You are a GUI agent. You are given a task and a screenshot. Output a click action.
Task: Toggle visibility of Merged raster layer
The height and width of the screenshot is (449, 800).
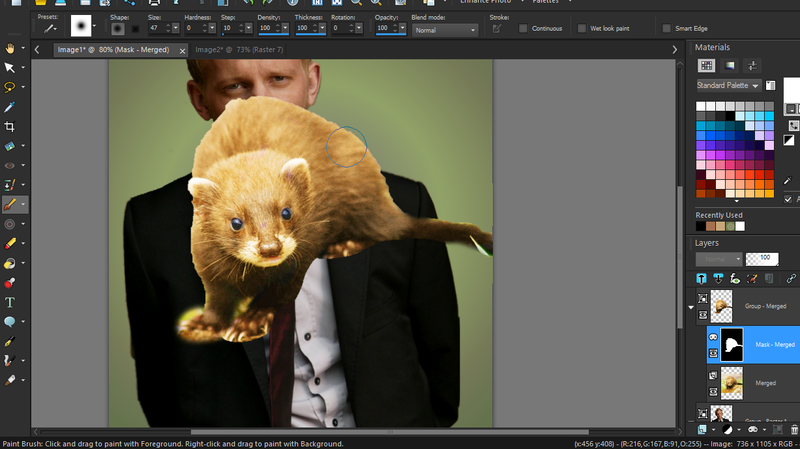point(713,392)
